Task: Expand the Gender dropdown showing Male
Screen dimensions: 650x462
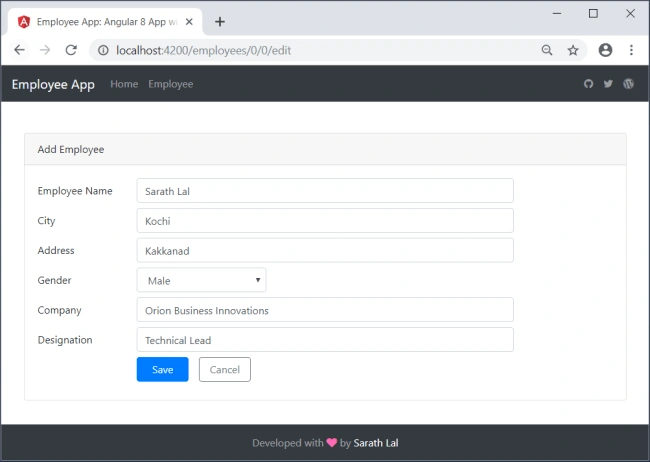Action: (201, 280)
